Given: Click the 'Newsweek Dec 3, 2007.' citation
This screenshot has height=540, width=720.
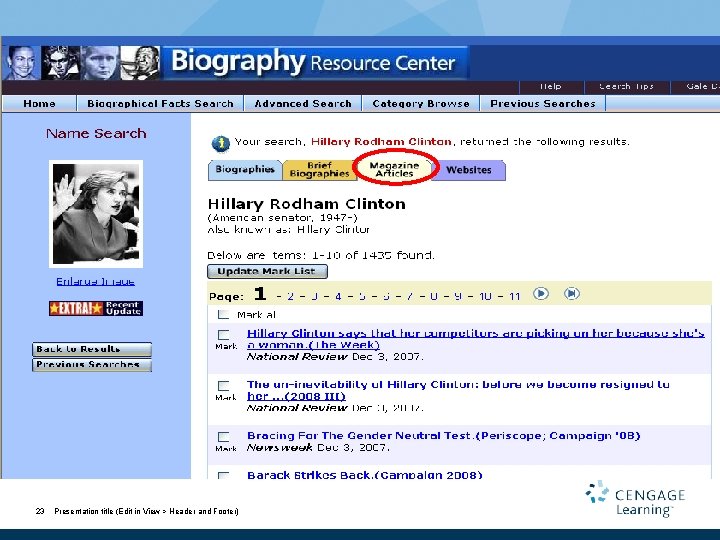Looking at the screenshot, I should [318, 447].
